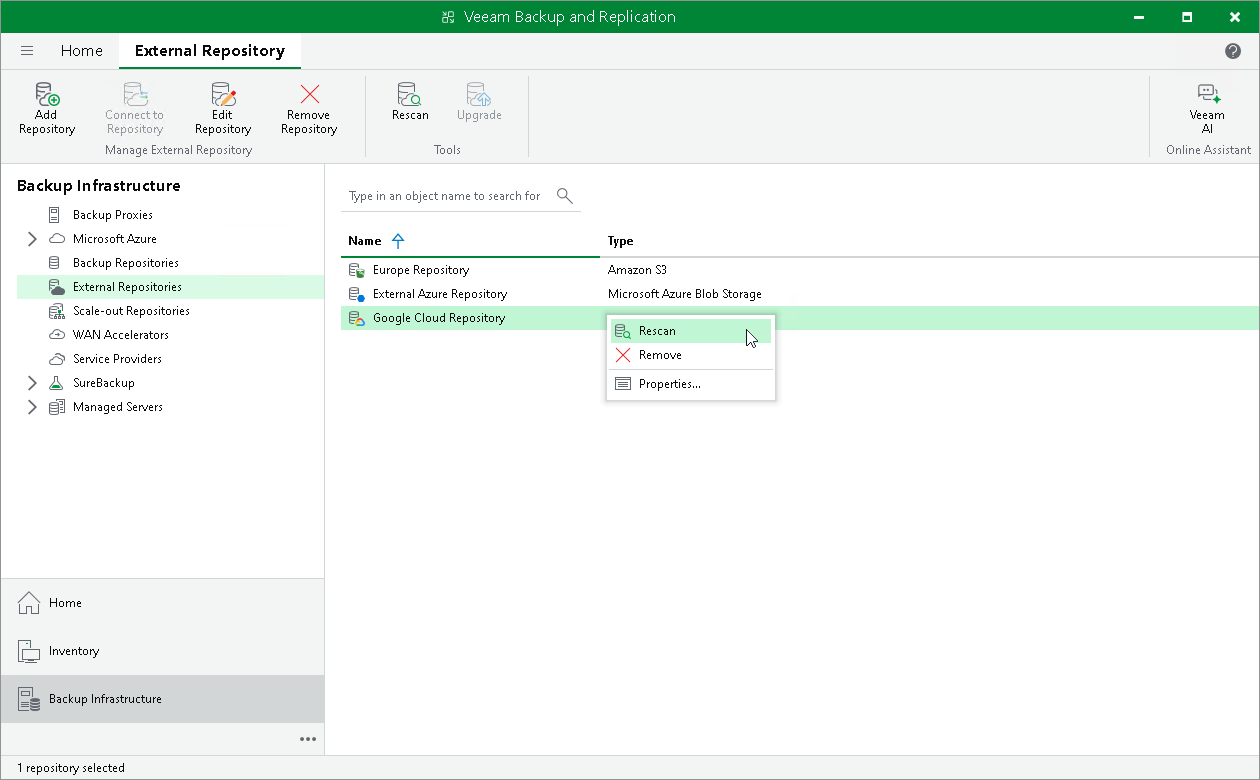
Task: Click the WAN Accelerators tree icon
Action: pos(56,335)
